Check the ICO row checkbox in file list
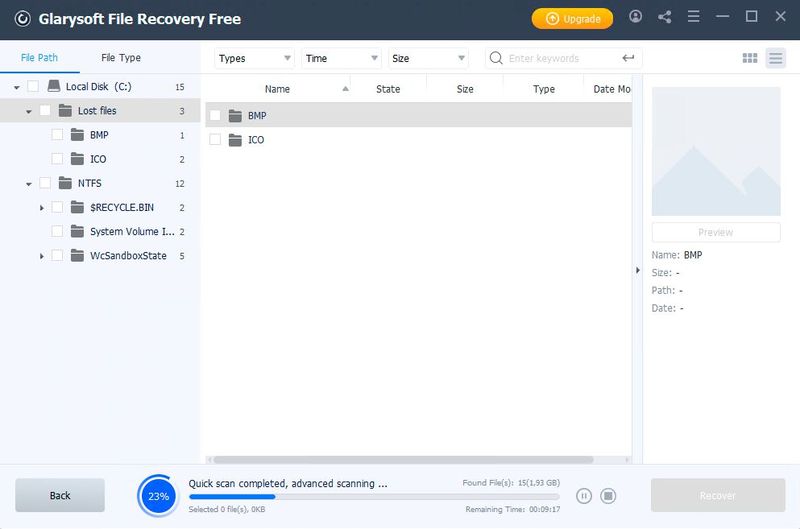 [215, 139]
